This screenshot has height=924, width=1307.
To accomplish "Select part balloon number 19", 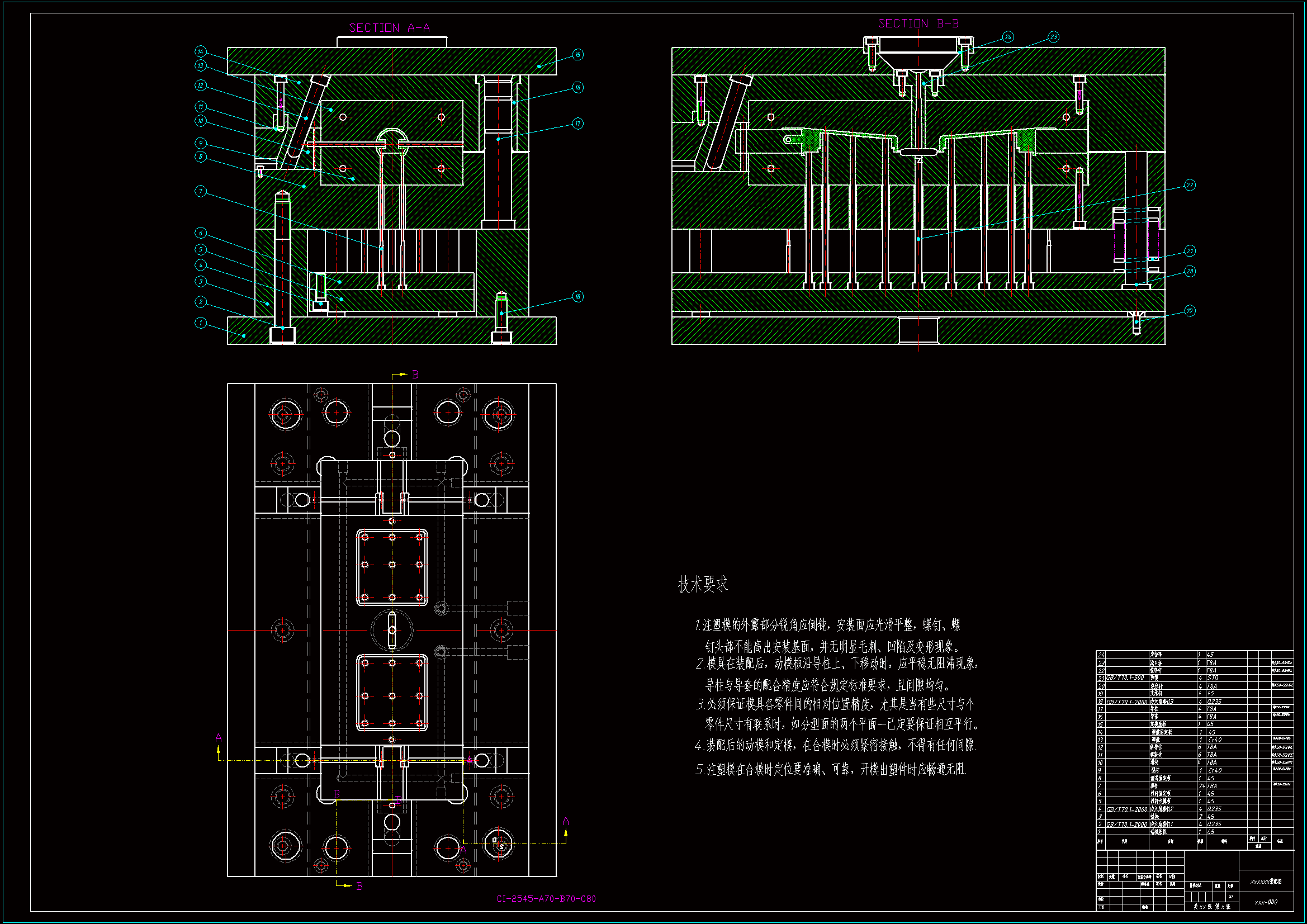I will tap(1190, 311).
